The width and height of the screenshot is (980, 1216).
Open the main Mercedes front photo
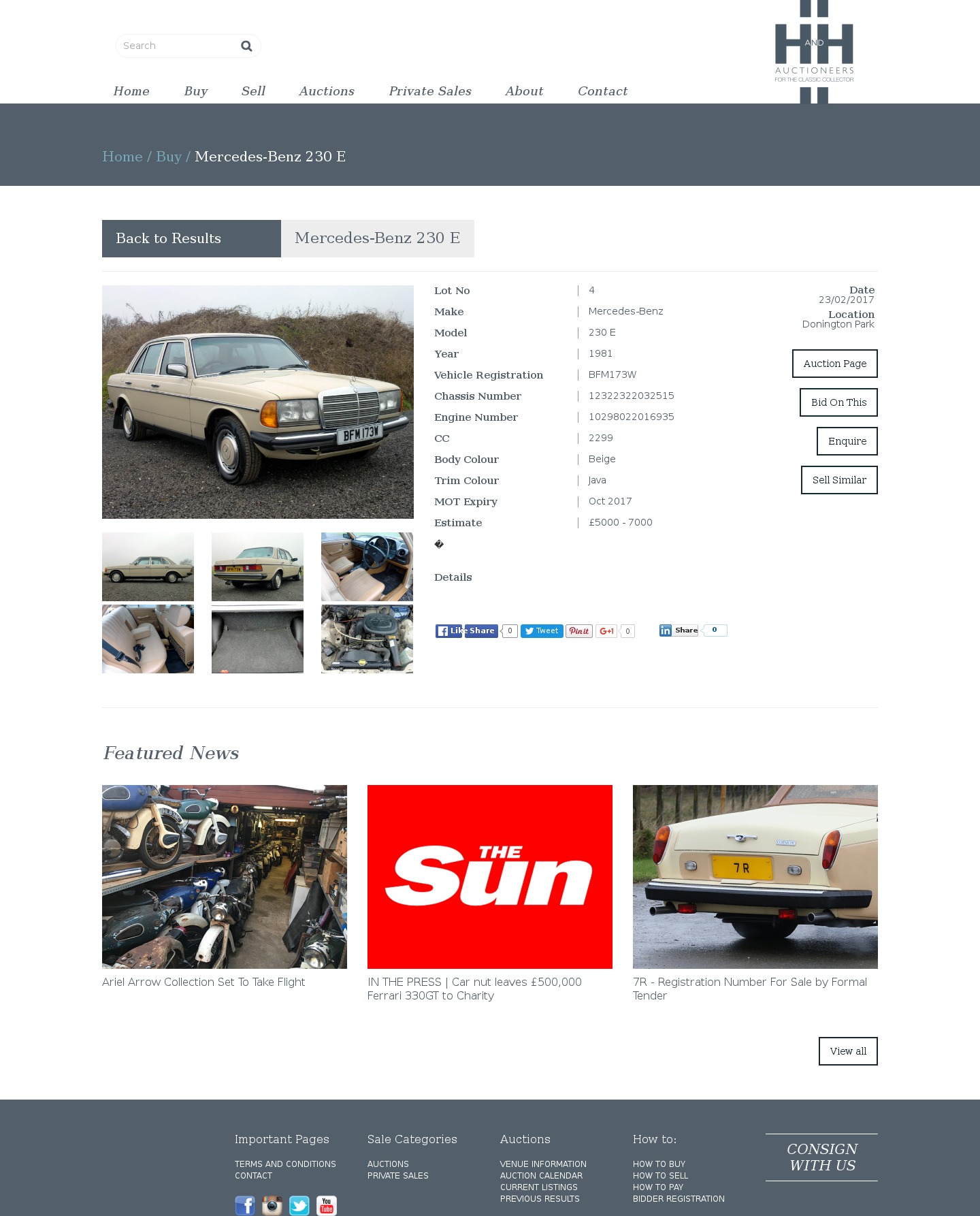(x=258, y=402)
